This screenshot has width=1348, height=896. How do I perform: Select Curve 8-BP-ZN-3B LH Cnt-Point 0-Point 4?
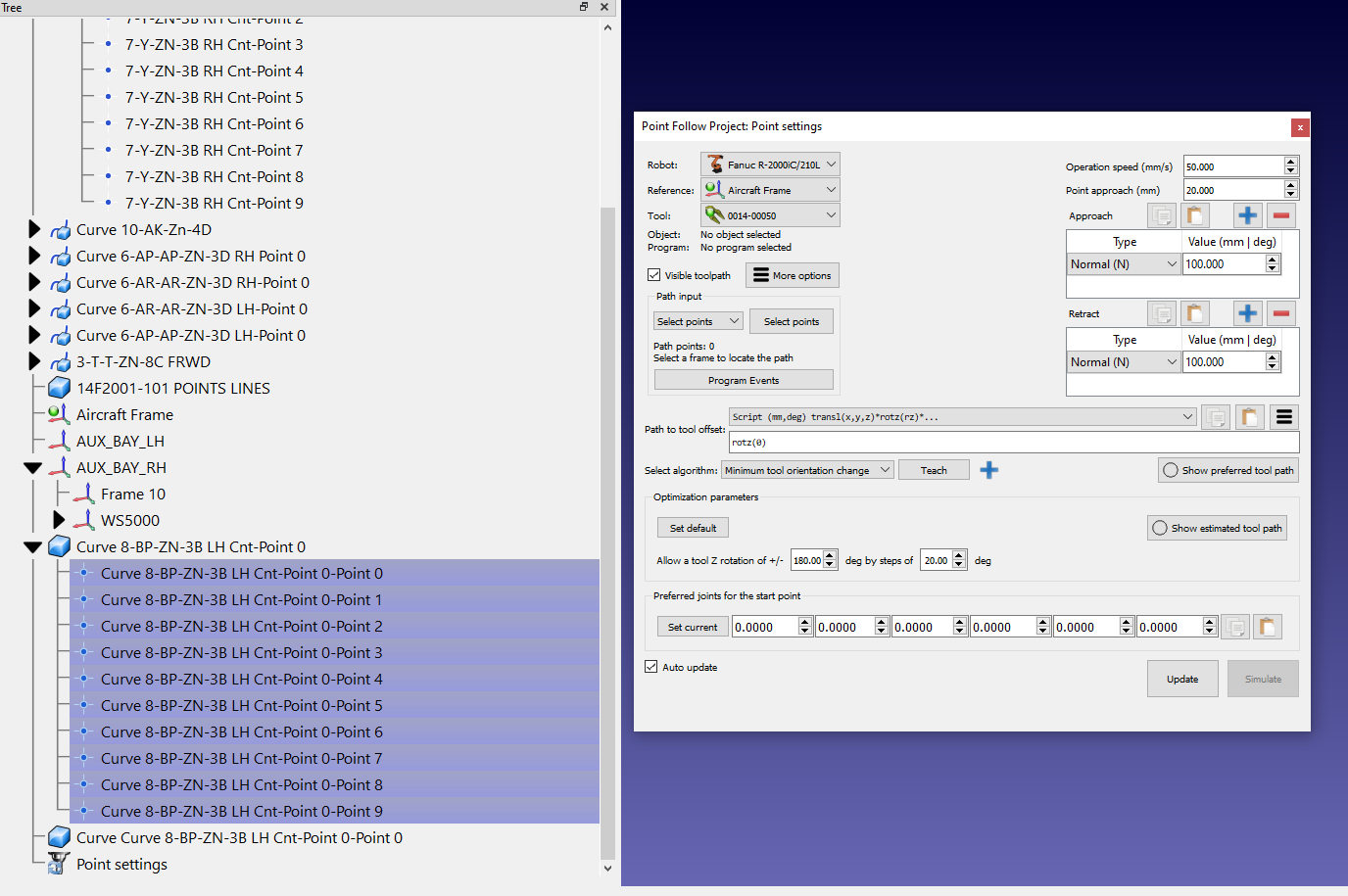[x=241, y=679]
